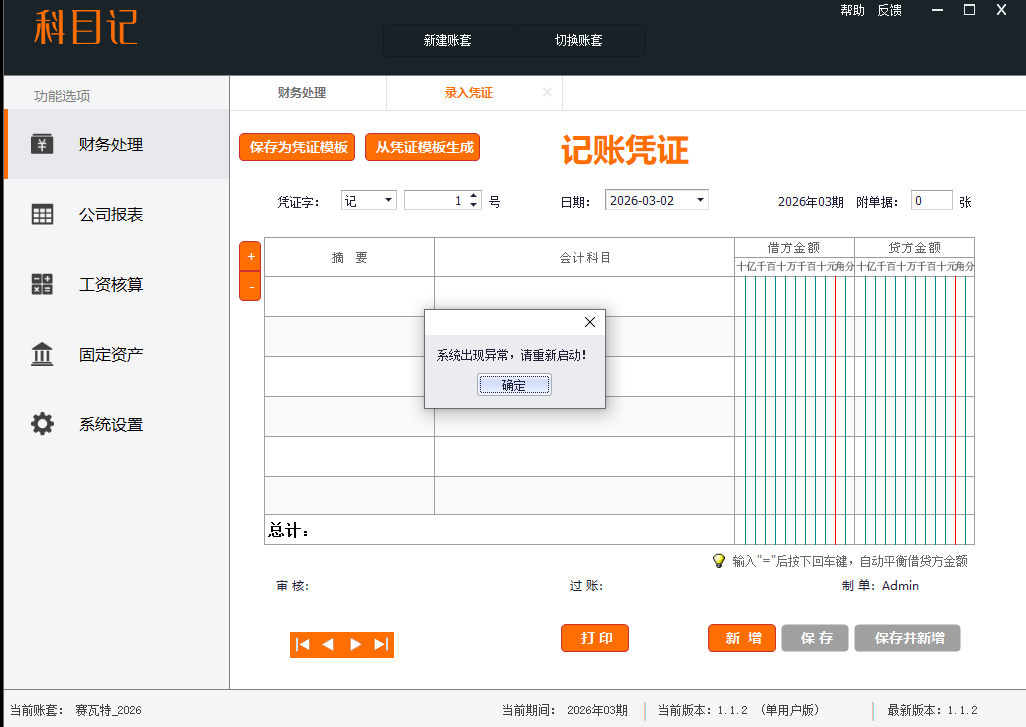
Task: Go to previous voucher arrow
Action: pos(328,645)
